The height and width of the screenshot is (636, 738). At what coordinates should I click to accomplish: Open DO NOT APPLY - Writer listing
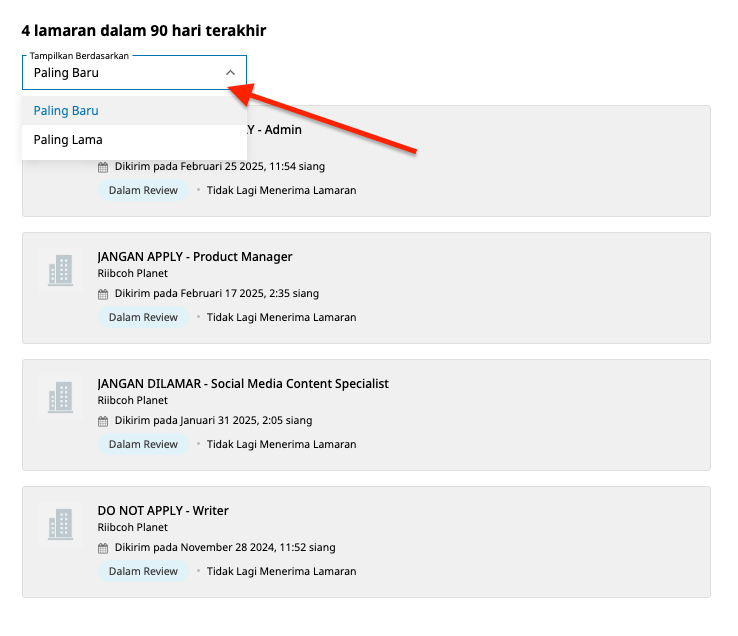tap(163, 511)
